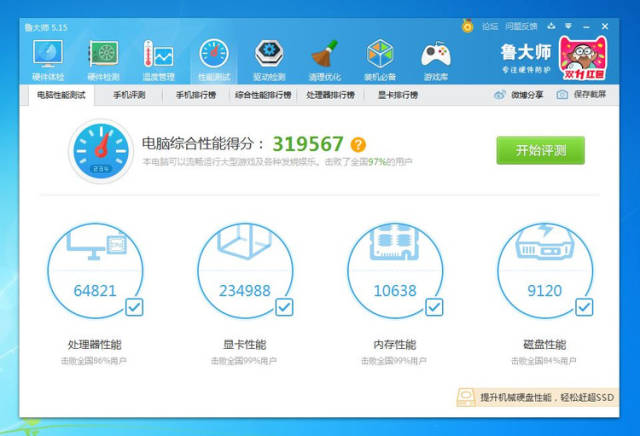Click the overall score 319567
The height and width of the screenshot is (436, 640).
308,144
